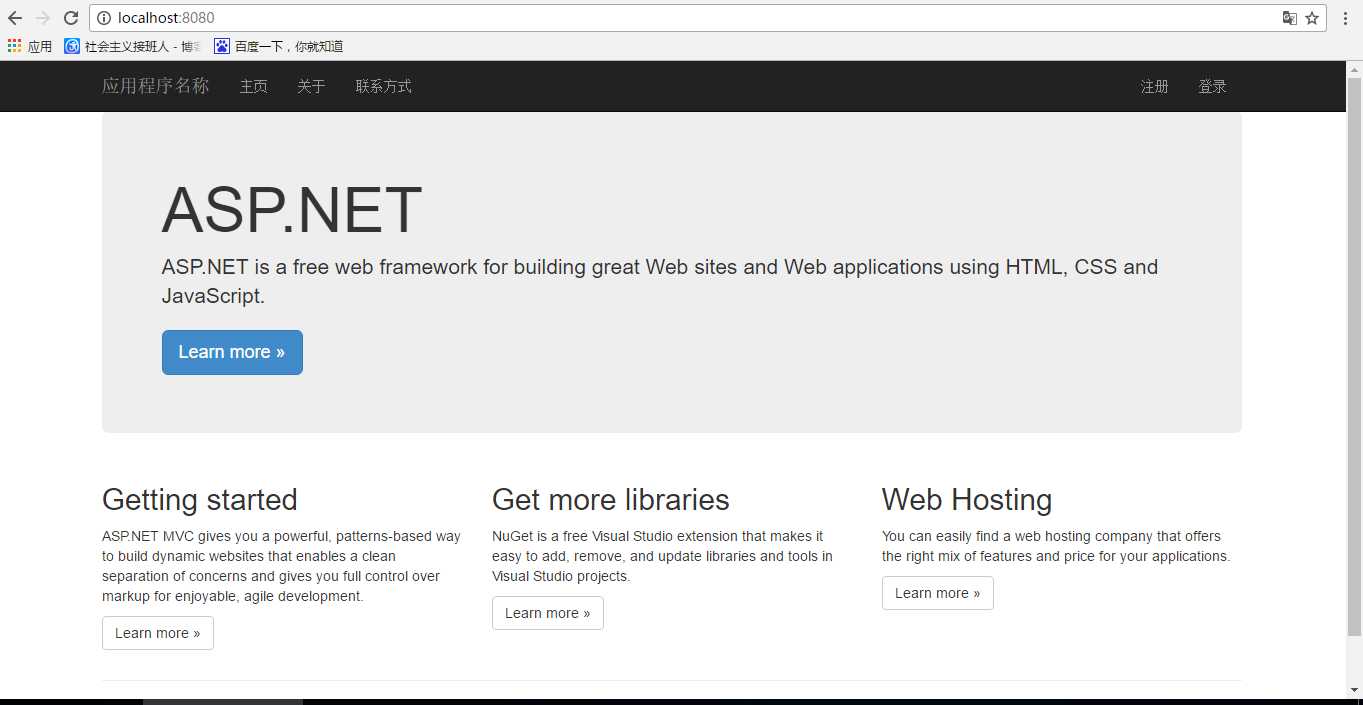Click the translate page icon
The image size is (1363, 705).
click(x=1290, y=18)
